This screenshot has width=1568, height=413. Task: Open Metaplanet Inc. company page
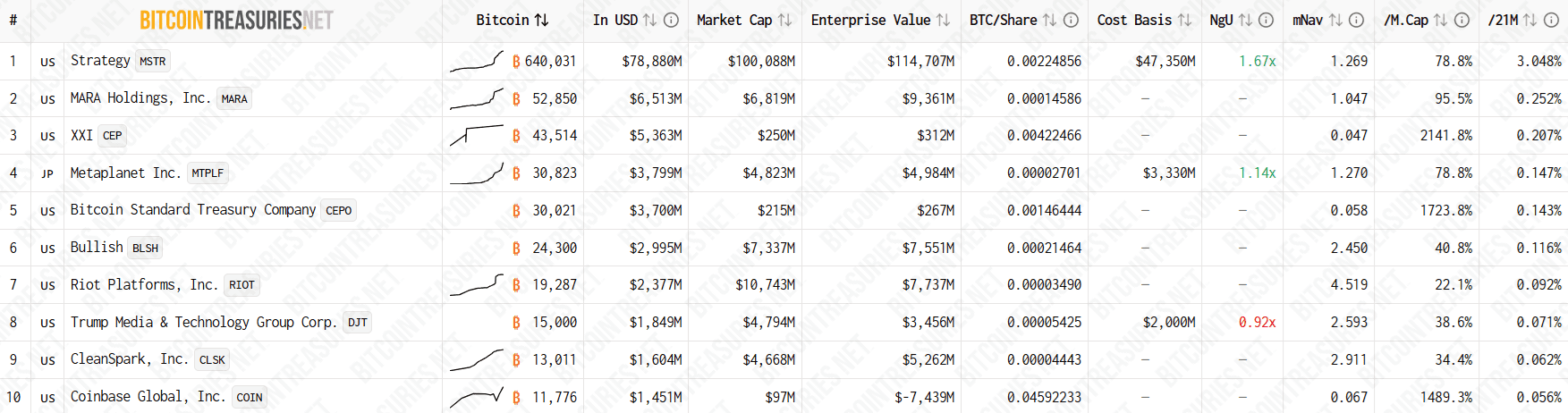tap(125, 173)
